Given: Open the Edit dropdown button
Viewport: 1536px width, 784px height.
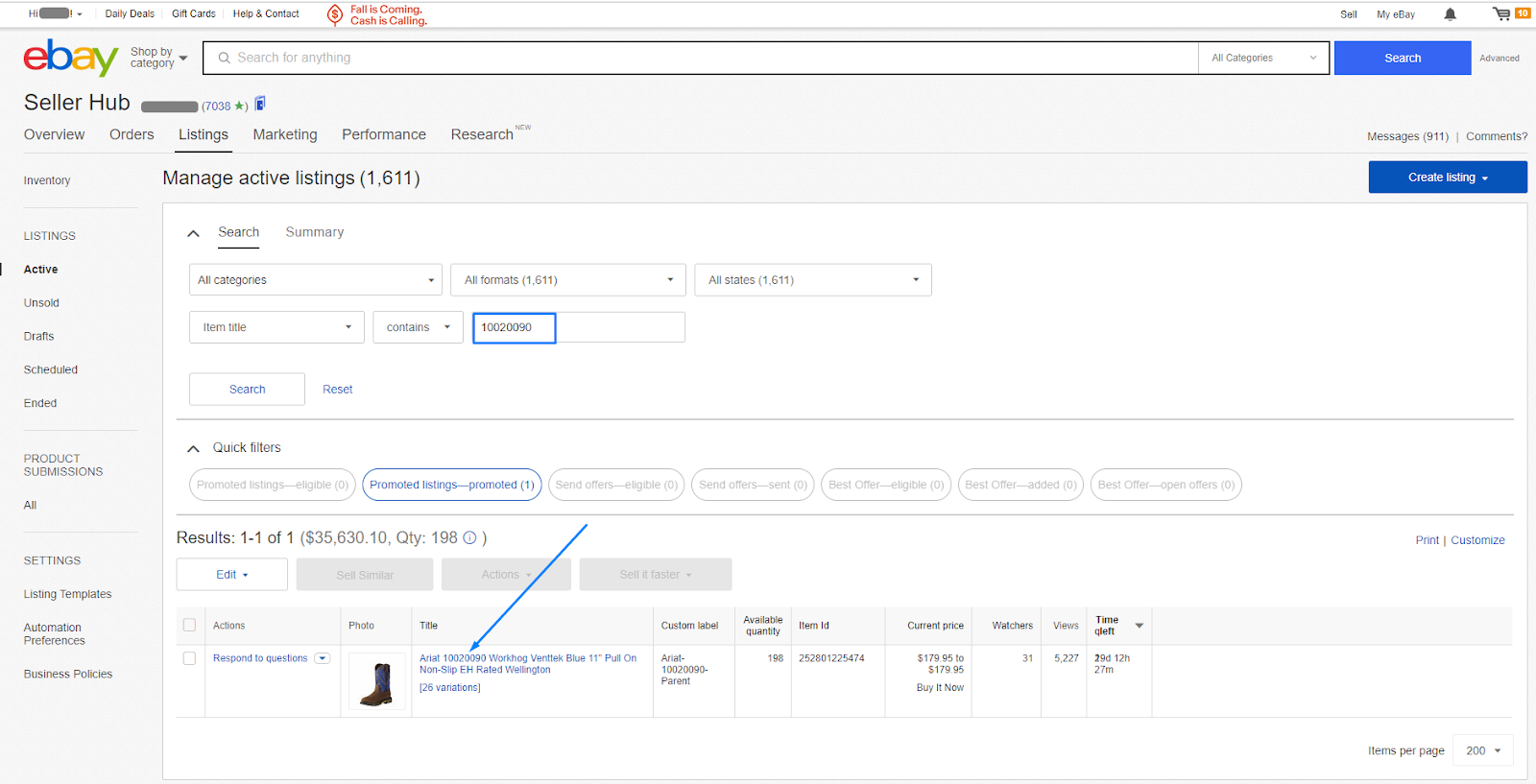Looking at the screenshot, I should [x=232, y=575].
